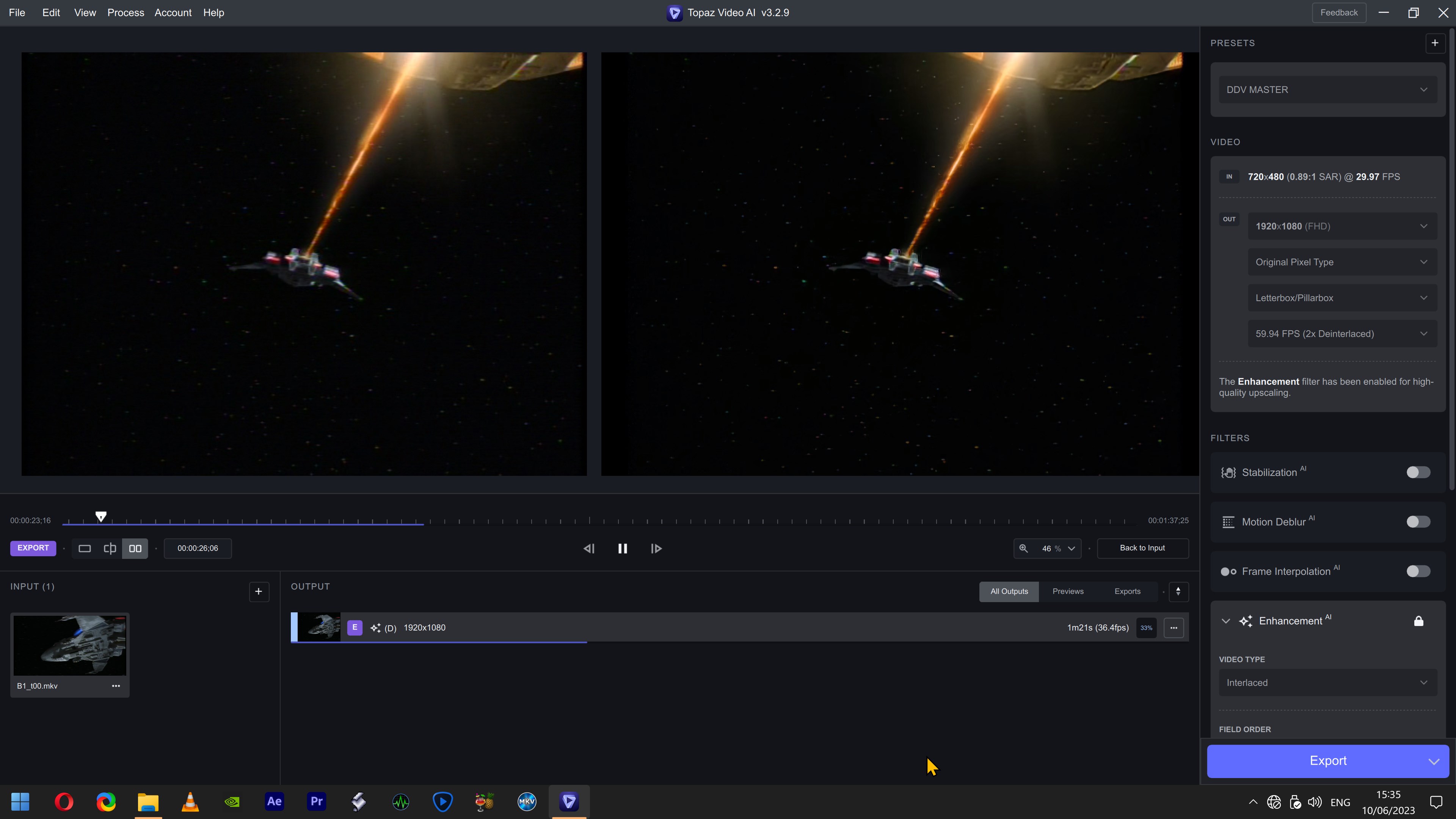Enable the Stabilization filter
The width and height of the screenshot is (1456, 819).
(x=1418, y=472)
